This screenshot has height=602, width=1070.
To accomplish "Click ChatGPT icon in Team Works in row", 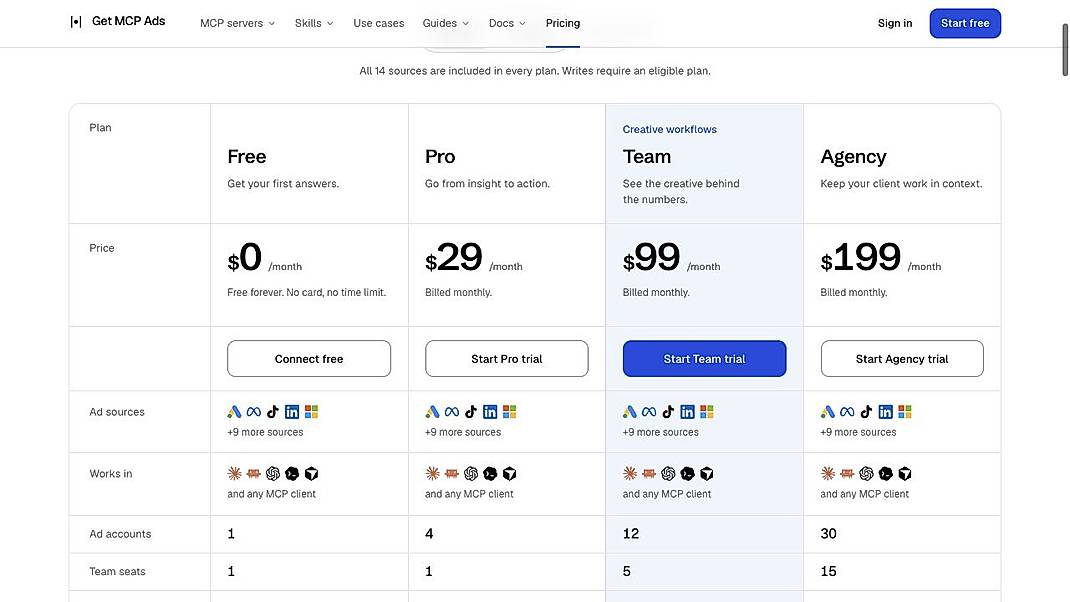I will (x=668, y=473).
